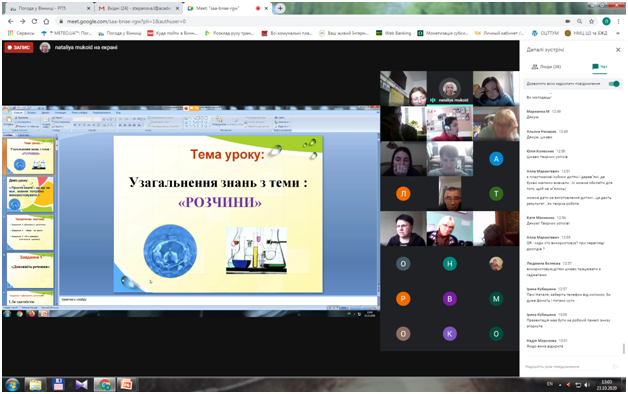Select the nataliya mukoid video tile
628x394 pixels.
click(x=450, y=88)
